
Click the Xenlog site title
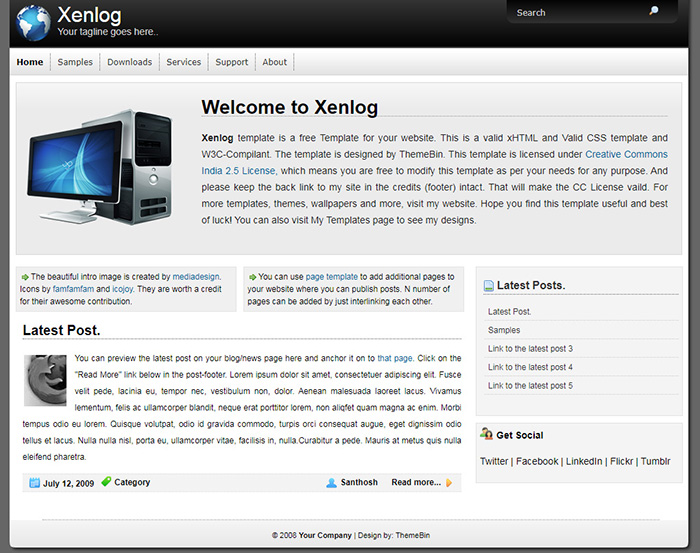click(89, 15)
